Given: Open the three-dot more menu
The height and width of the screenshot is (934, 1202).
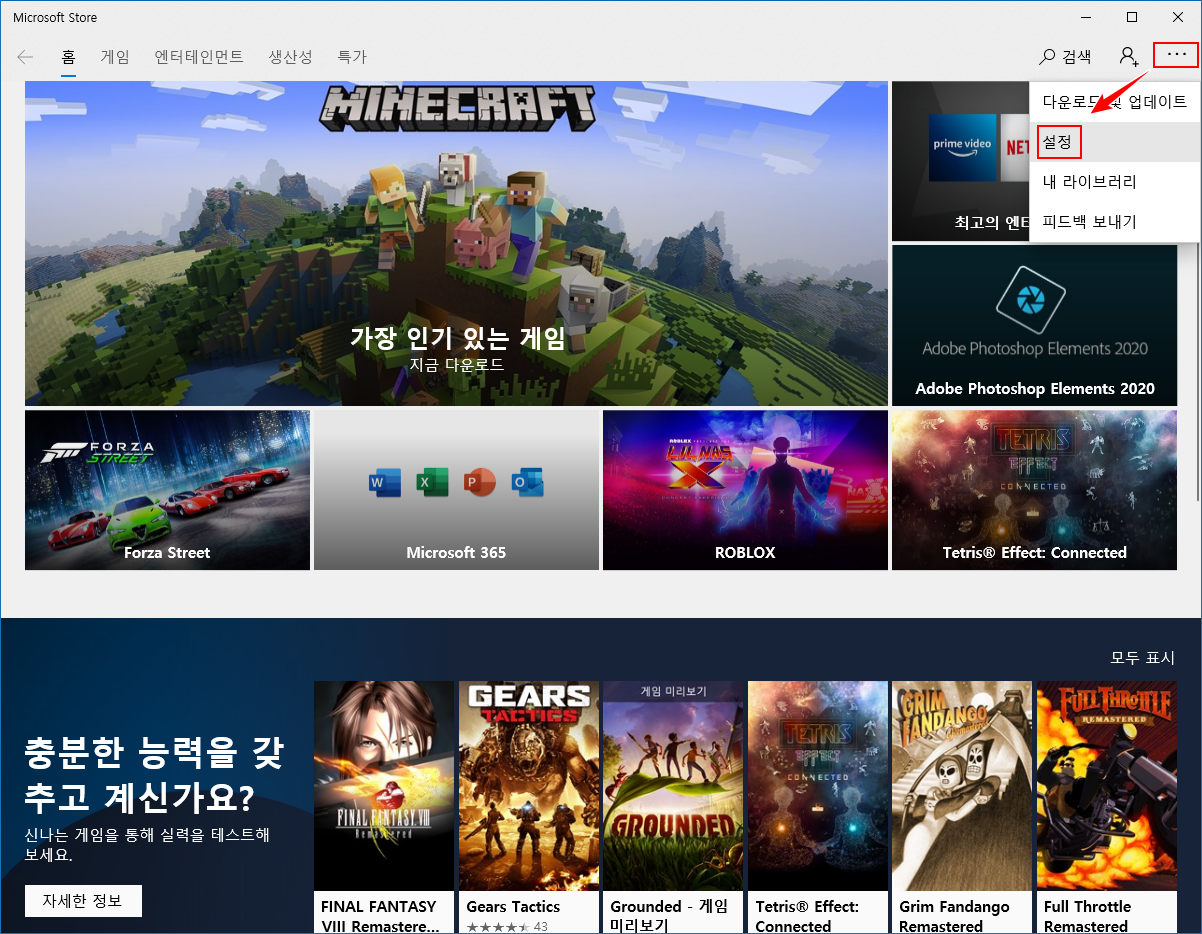Looking at the screenshot, I should pos(1175,56).
